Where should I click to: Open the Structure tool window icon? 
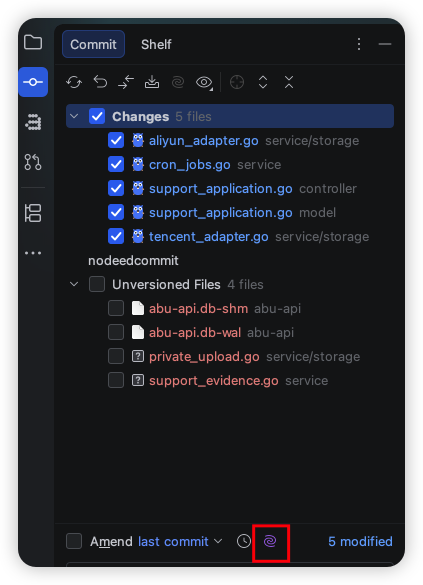[x=33, y=122]
